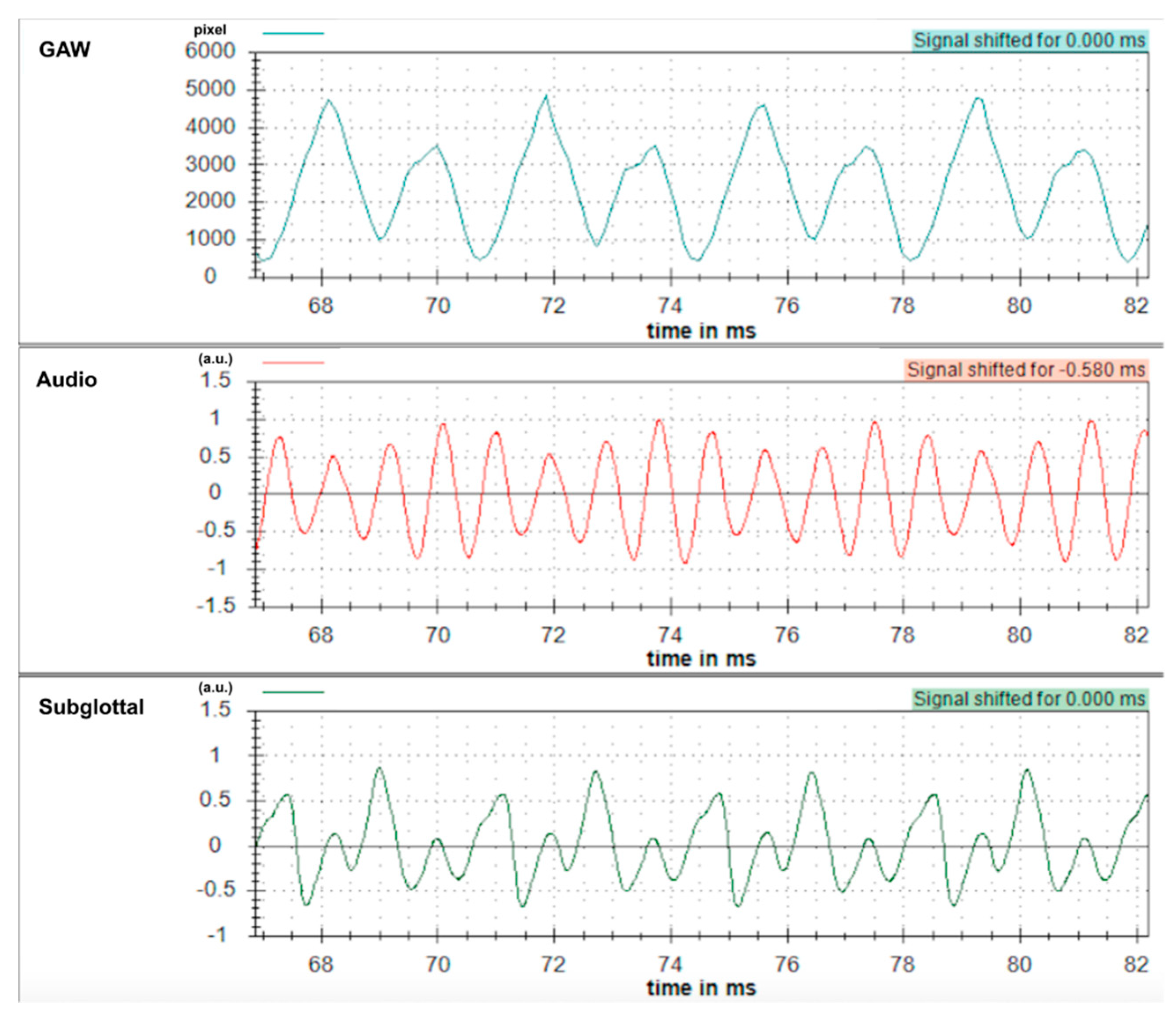Click the 80 ms tick on Subglottal axis
1176x1020 pixels.
(x=1019, y=964)
